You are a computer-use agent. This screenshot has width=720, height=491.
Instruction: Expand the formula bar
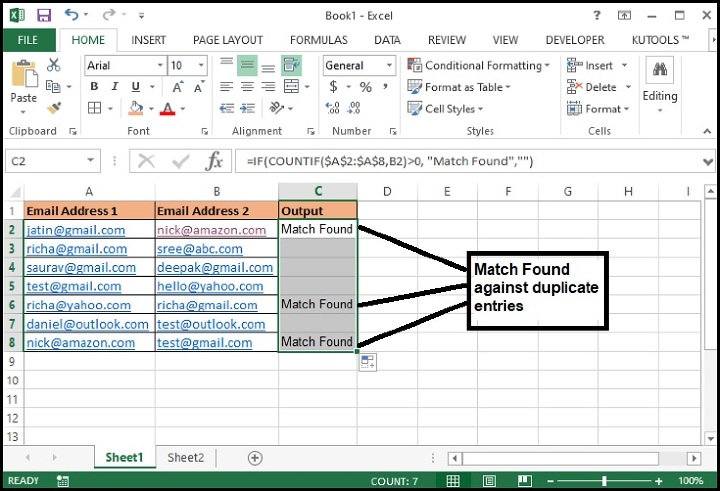[x=708, y=162]
